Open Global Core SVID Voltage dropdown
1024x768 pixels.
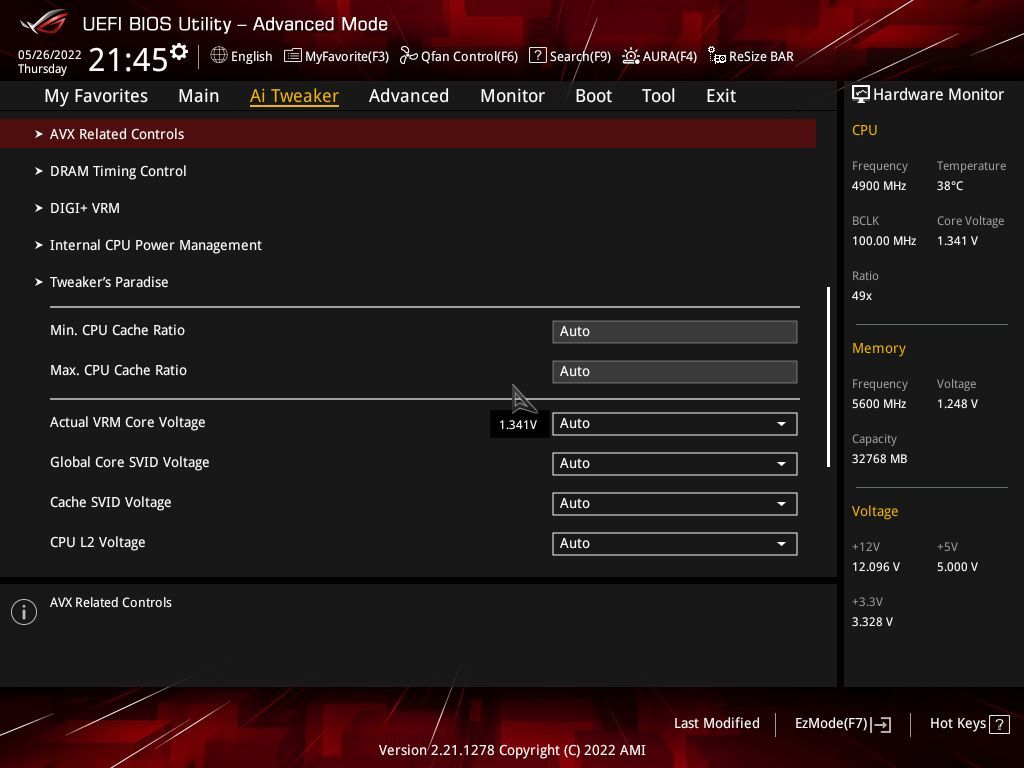(x=675, y=464)
